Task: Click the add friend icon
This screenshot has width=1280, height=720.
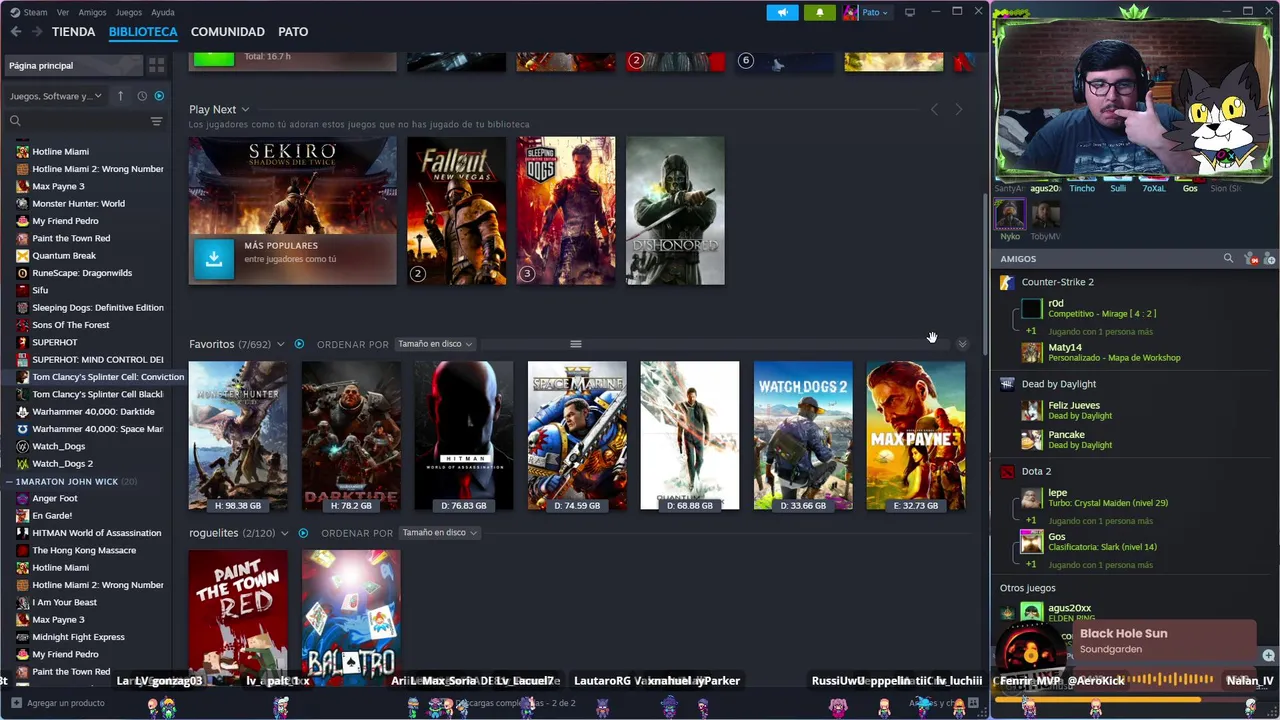Action: (x=1270, y=258)
